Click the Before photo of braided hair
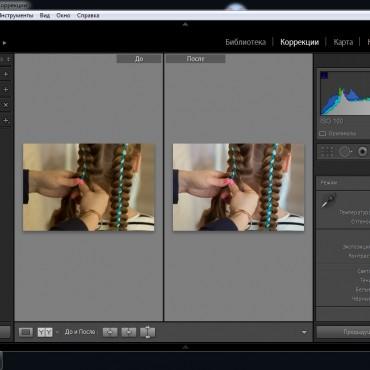This screenshot has width=370, height=370. point(89,187)
